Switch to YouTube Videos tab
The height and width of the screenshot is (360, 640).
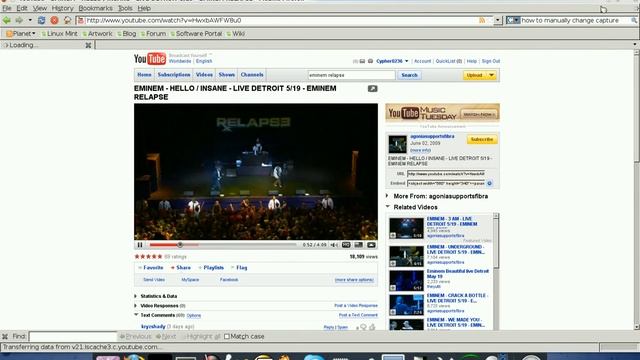coord(204,75)
